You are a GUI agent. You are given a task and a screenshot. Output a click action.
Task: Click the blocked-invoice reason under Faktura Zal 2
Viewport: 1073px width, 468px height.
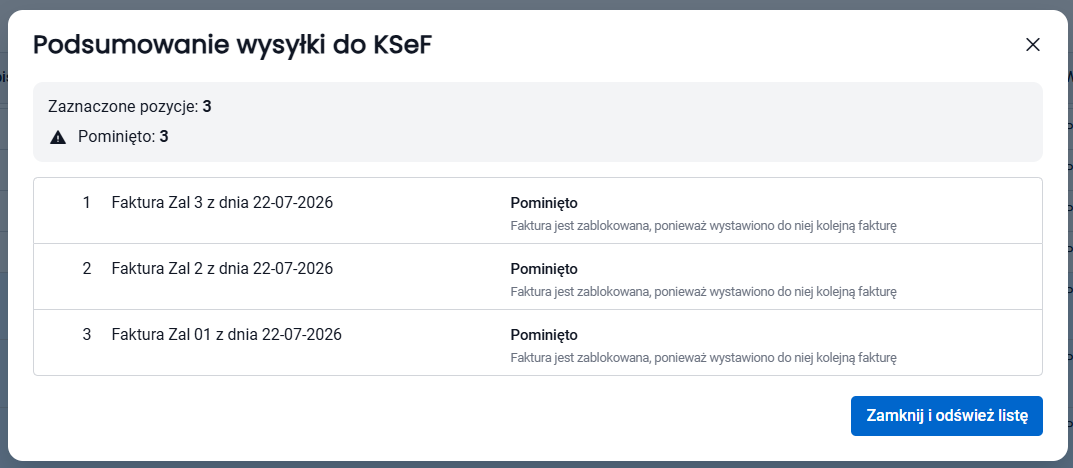click(703, 291)
